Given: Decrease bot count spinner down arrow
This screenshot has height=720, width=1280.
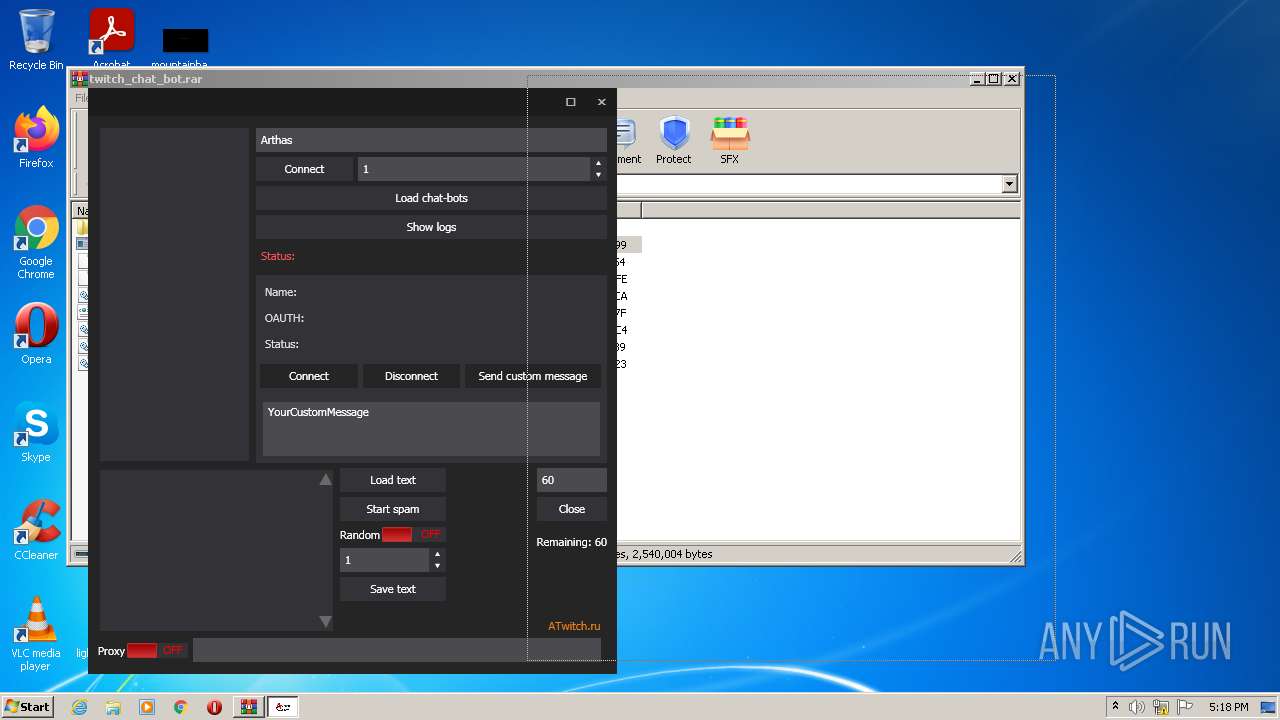Looking at the screenshot, I should tap(599, 175).
